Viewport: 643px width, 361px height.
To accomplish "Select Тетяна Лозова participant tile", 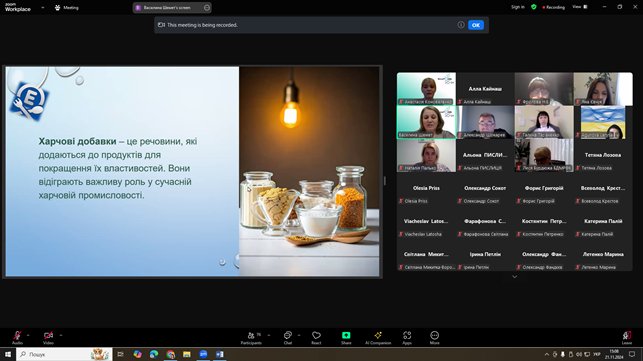I will pos(603,155).
